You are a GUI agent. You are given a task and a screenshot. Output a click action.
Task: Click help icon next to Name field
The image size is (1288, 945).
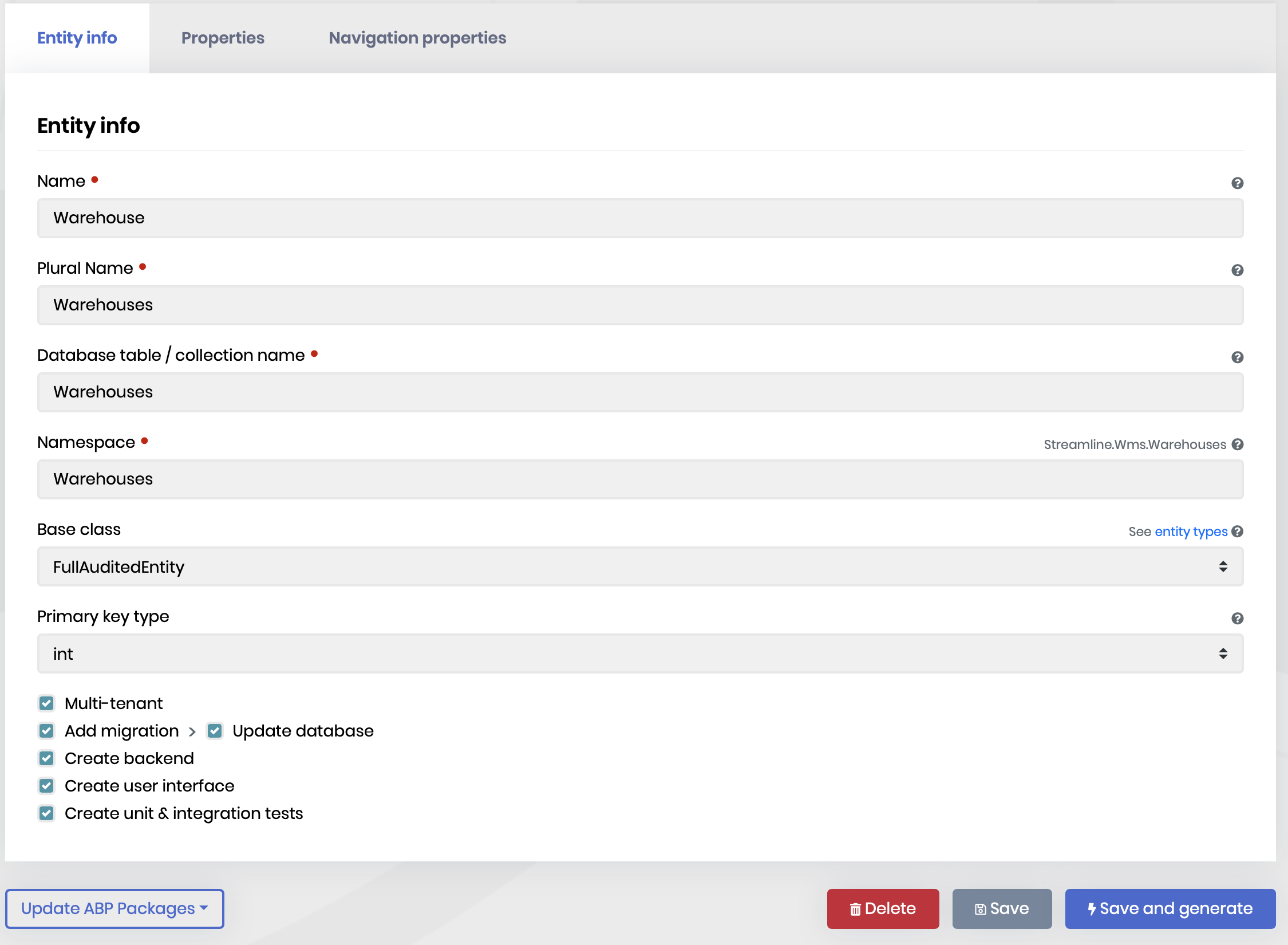(x=1237, y=183)
